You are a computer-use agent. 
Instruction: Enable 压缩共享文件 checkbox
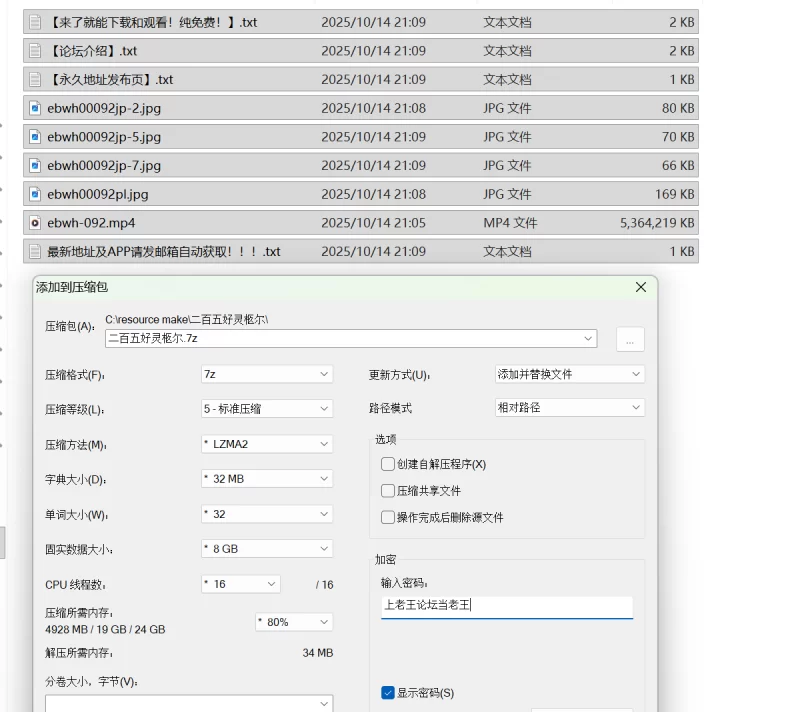(388, 491)
